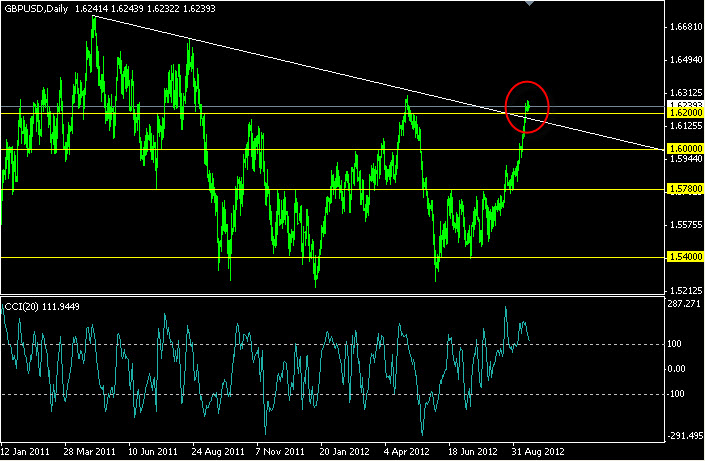This screenshot has height=461, width=706.
Task: Click the 0.00 CCI scale value
Action: tap(676, 369)
